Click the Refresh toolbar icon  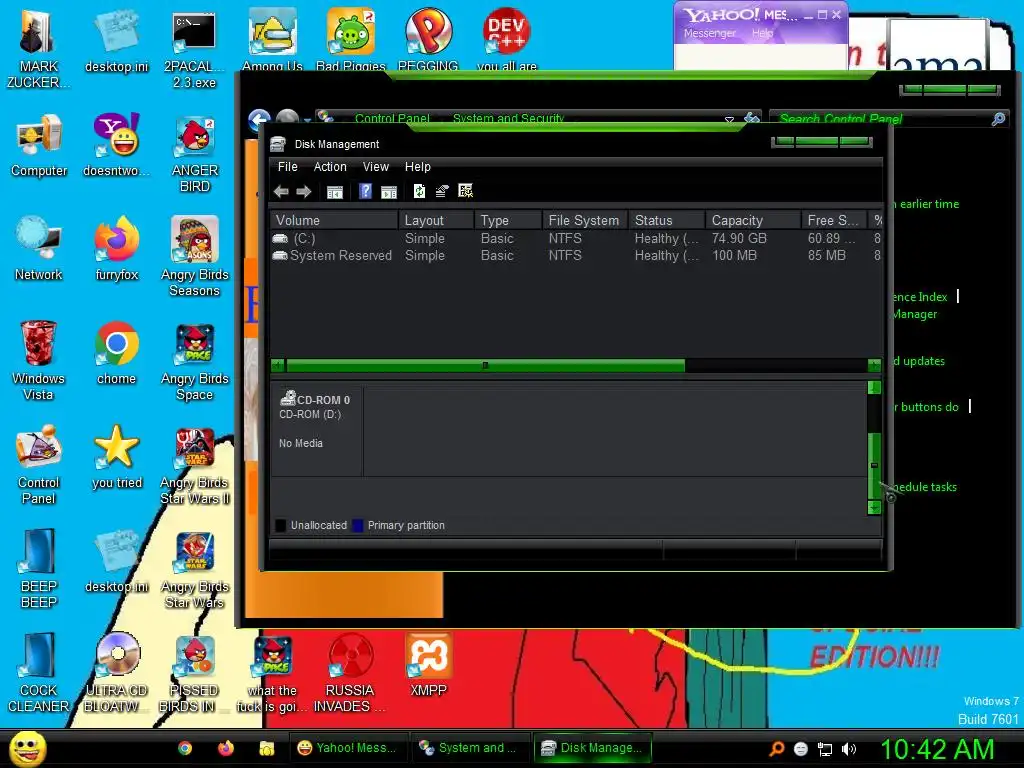419,191
